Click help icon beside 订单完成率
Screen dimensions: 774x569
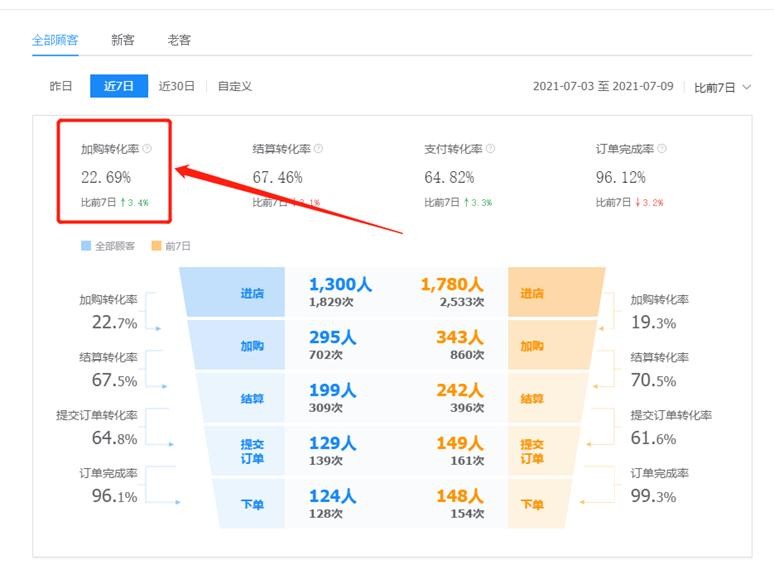pos(662,149)
